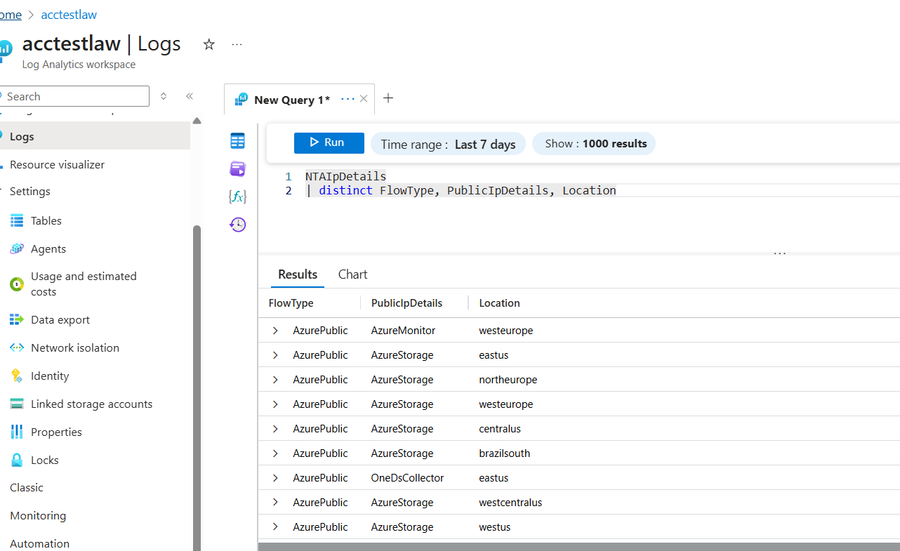Switch to the Chart tab
The width and height of the screenshot is (900, 551).
pyautogui.click(x=352, y=274)
